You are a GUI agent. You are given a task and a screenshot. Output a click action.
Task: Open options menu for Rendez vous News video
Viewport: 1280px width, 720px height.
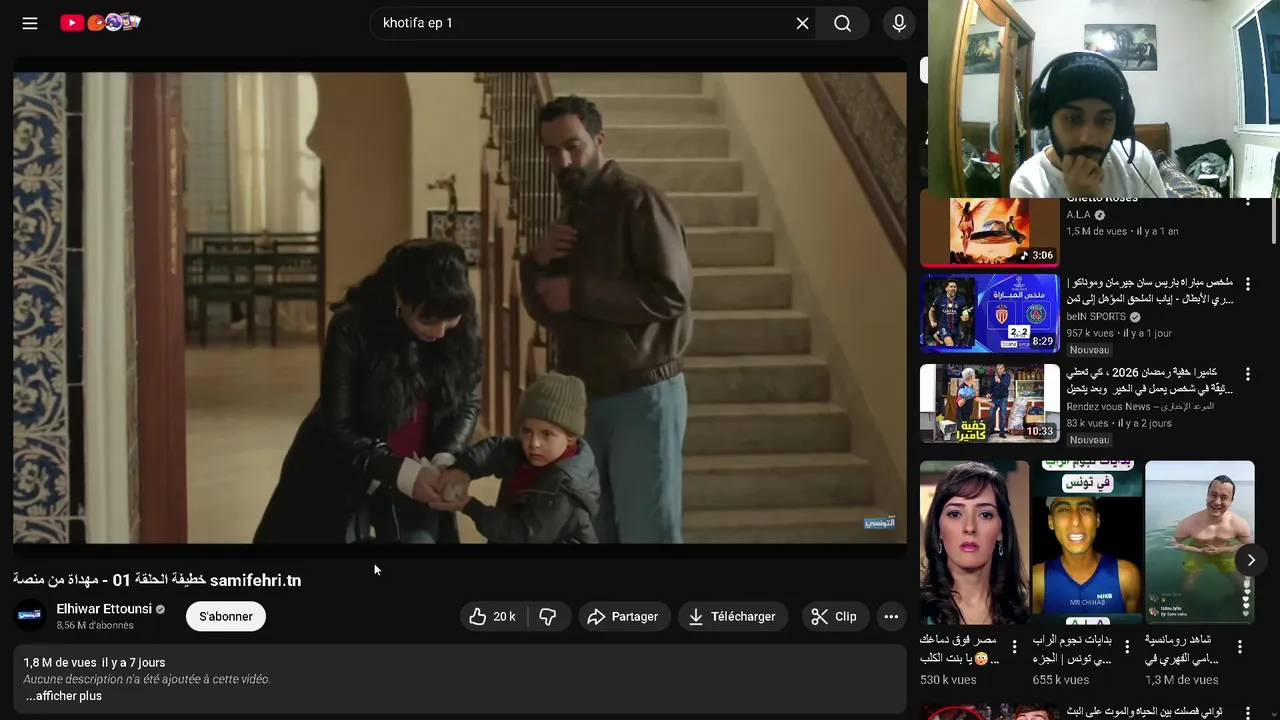(x=1247, y=374)
